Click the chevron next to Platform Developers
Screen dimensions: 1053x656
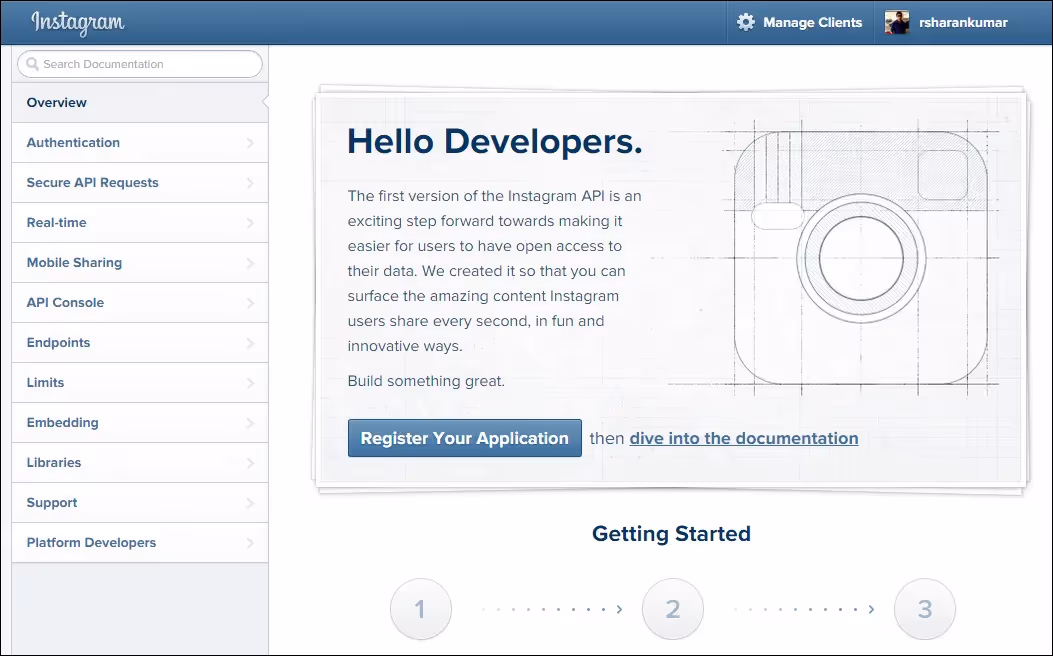point(250,543)
